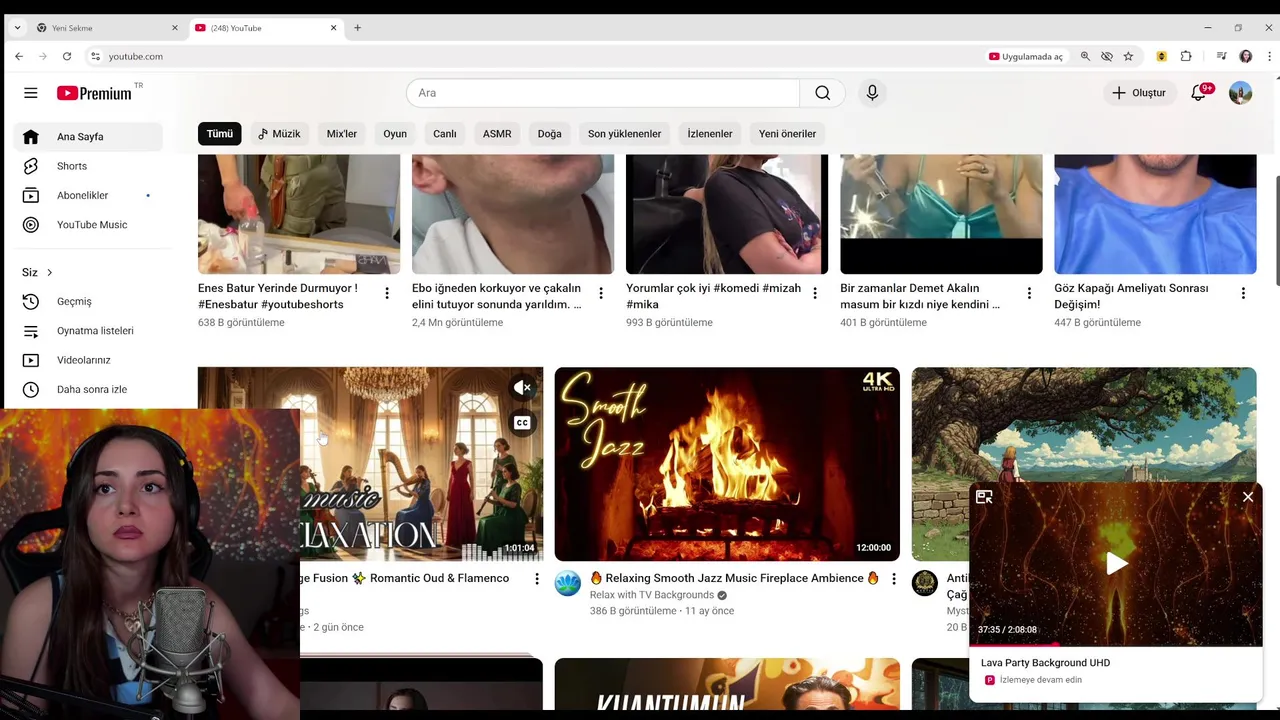
Task: Select the İzlenenler filter chip
Action: pyautogui.click(x=710, y=134)
